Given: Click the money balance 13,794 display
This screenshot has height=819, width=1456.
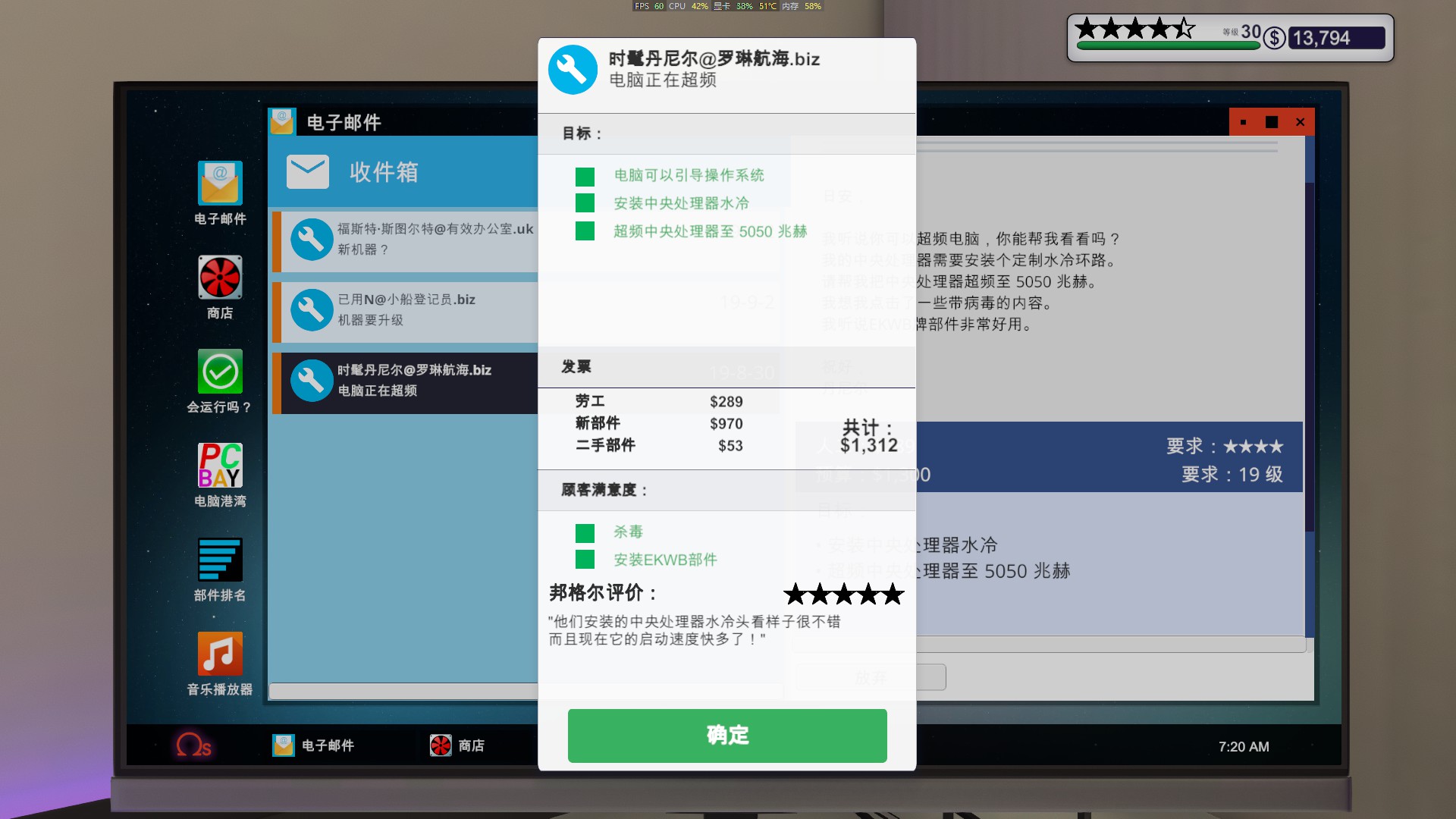Looking at the screenshot, I should [x=1337, y=38].
